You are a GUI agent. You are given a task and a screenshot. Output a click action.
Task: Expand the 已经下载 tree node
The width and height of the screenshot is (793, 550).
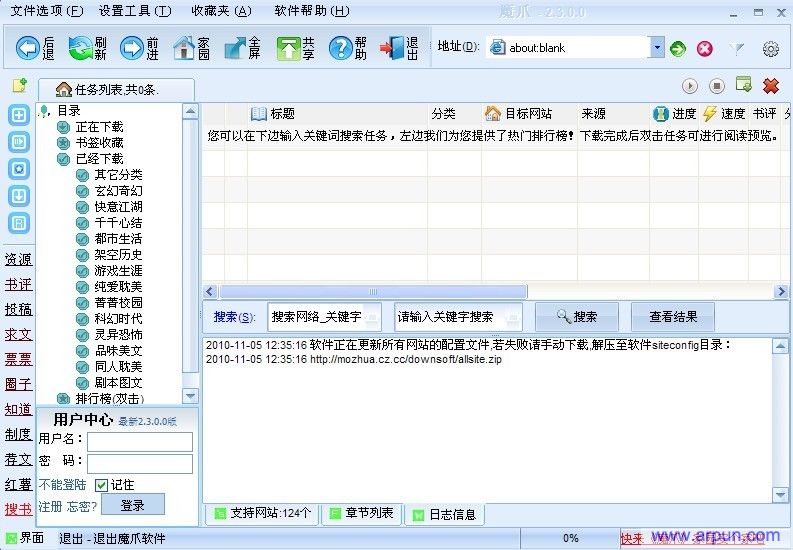coord(64,159)
